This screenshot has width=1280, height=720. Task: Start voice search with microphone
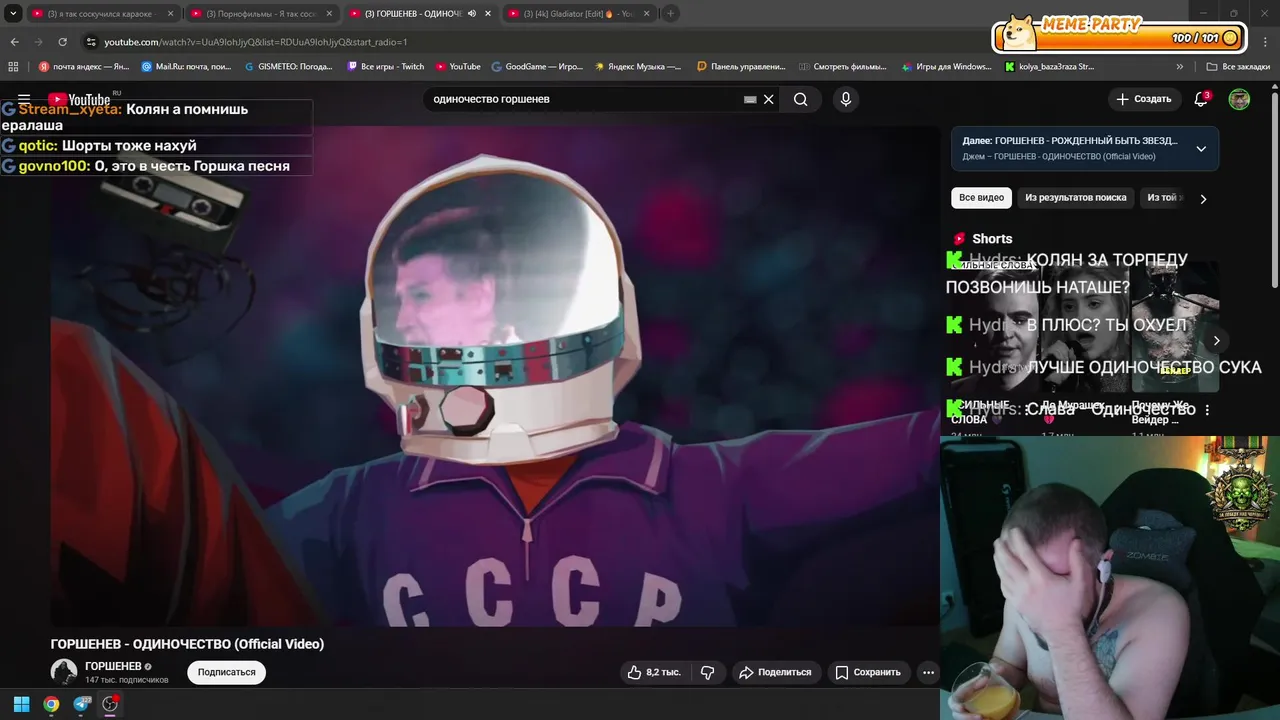point(846,99)
